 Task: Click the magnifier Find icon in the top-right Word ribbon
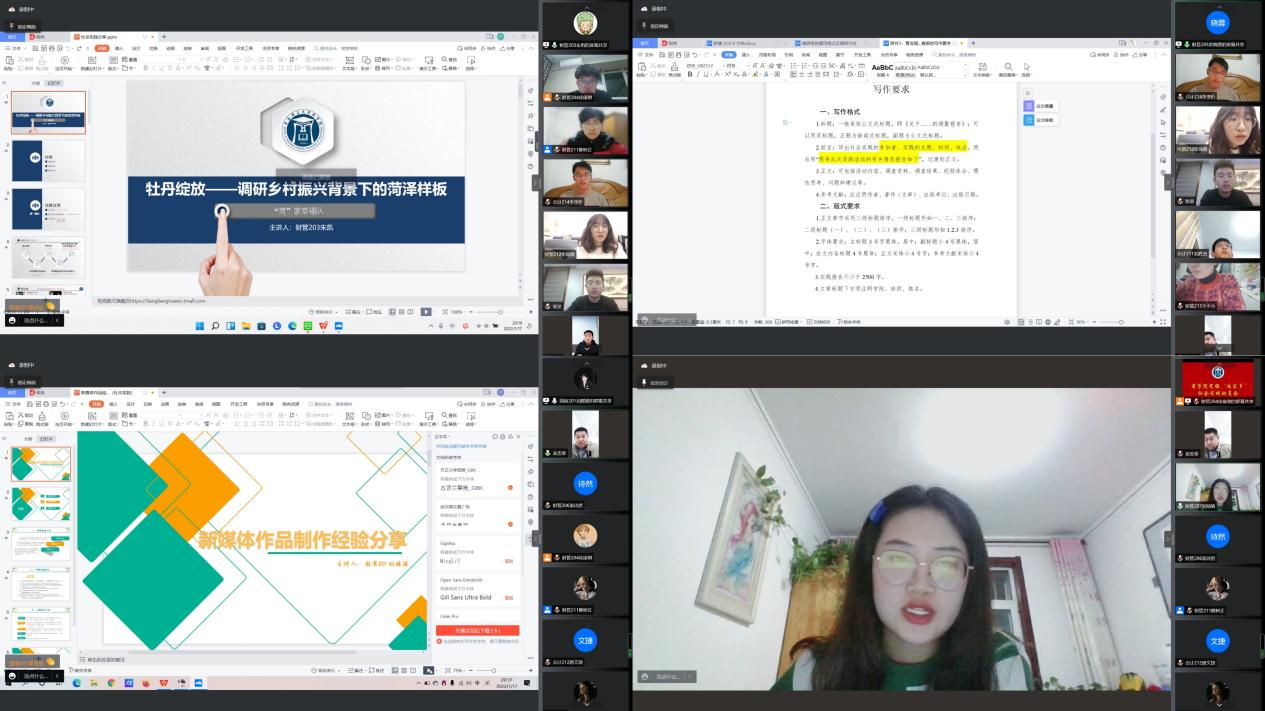click(x=1009, y=67)
